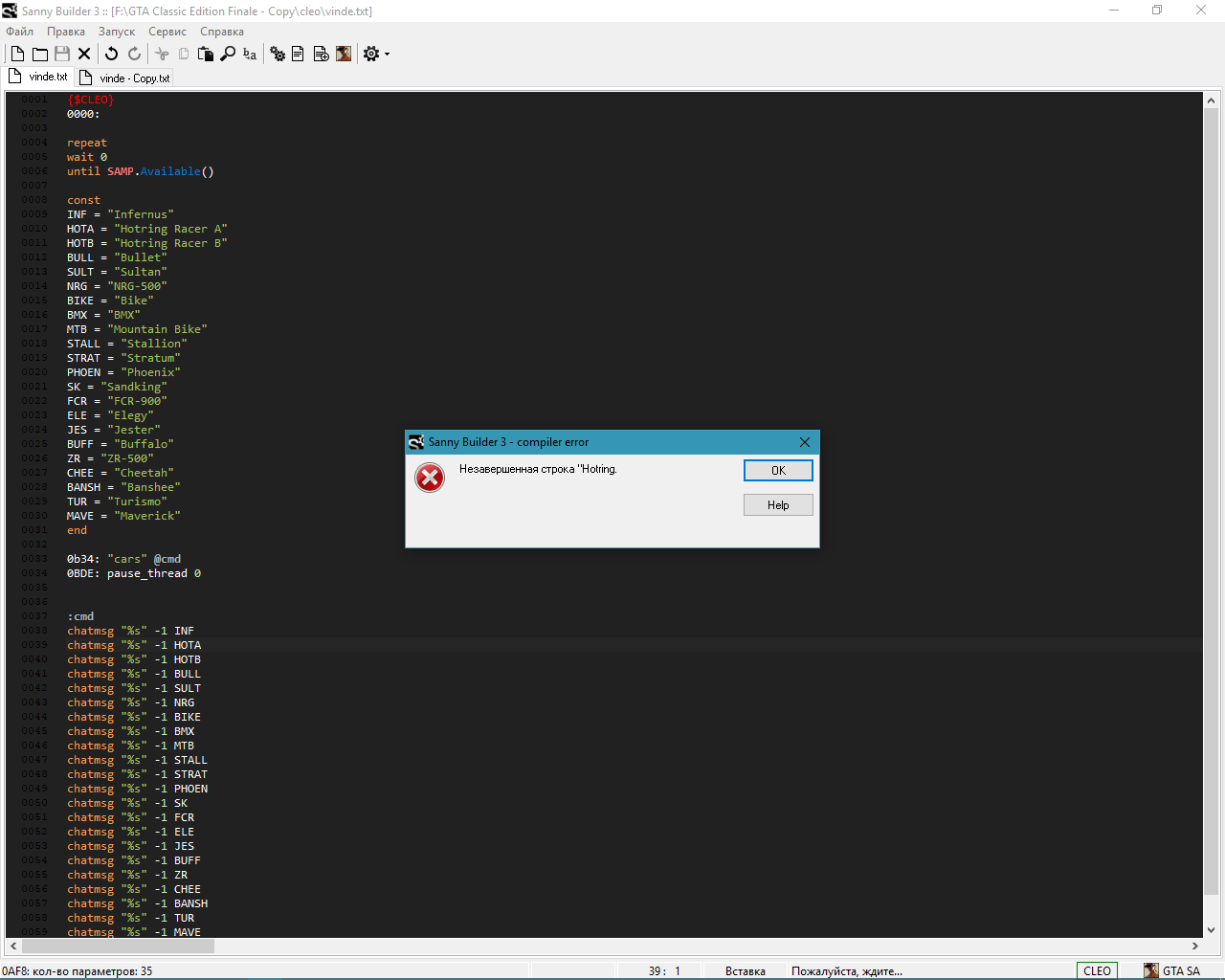Paste from clipboard toolbar icon
This screenshot has height=980, width=1225.
click(206, 55)
